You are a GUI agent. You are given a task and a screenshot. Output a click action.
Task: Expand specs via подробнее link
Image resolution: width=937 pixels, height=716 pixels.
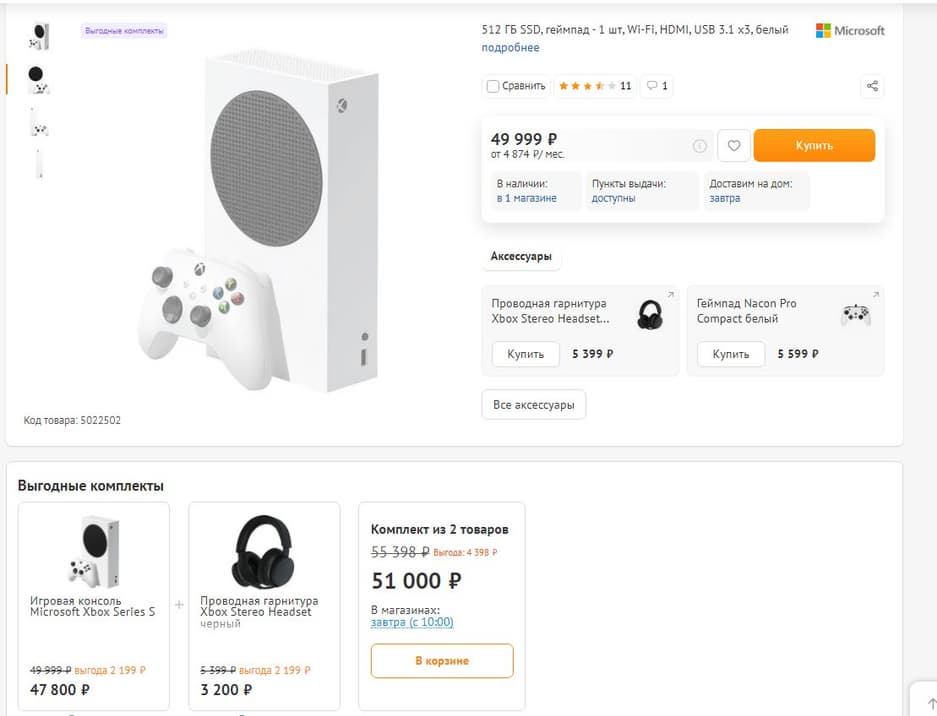coord(510,48)
